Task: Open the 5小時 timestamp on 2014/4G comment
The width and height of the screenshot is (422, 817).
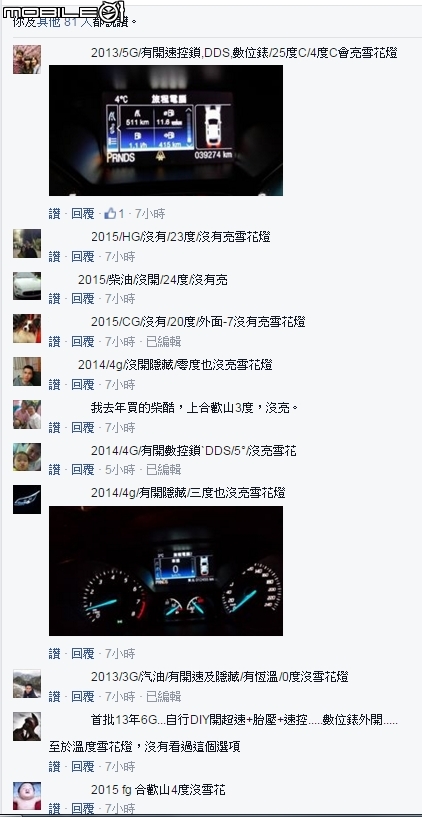Action: point(120,469)
